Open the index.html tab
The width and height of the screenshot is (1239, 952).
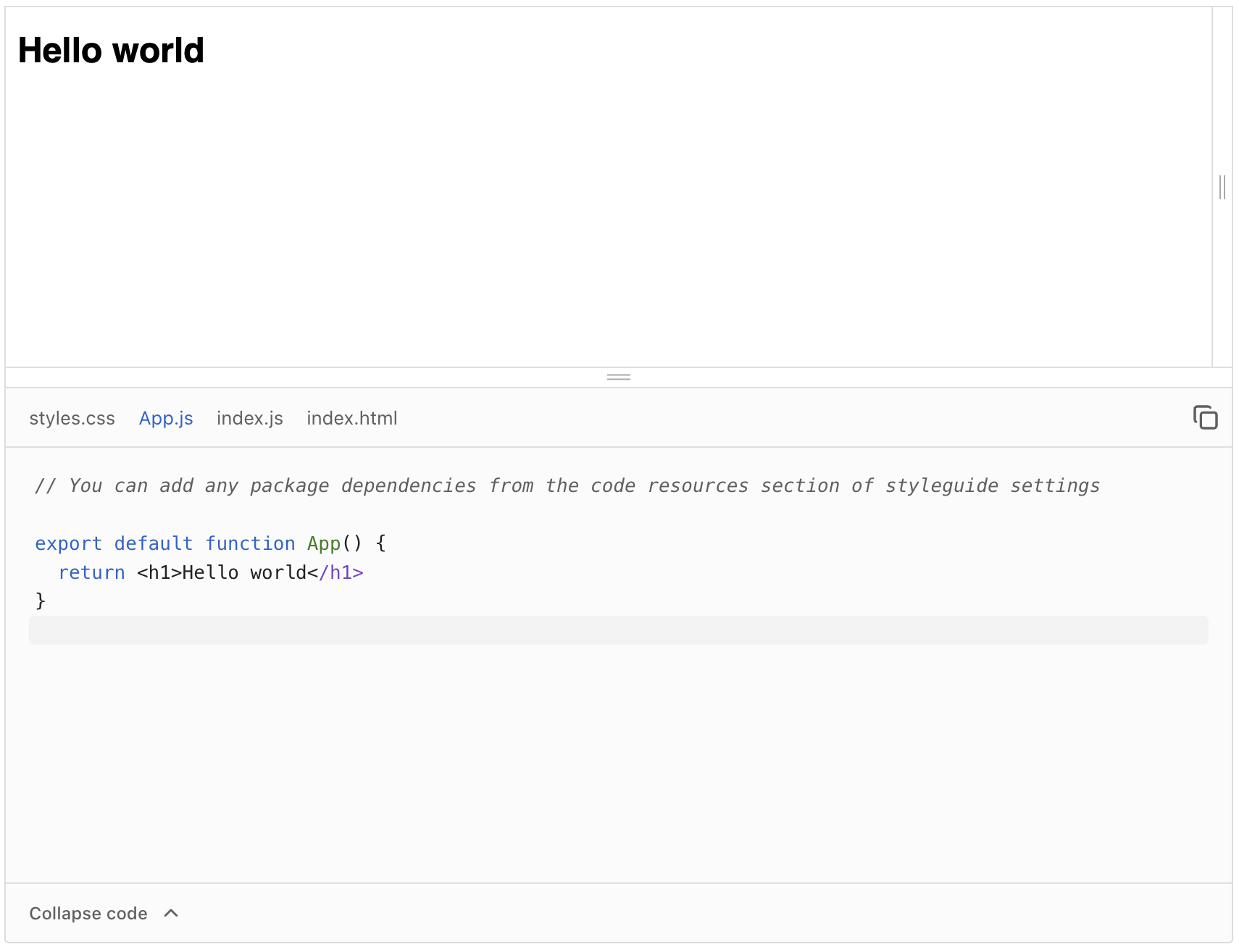point(352,417)
